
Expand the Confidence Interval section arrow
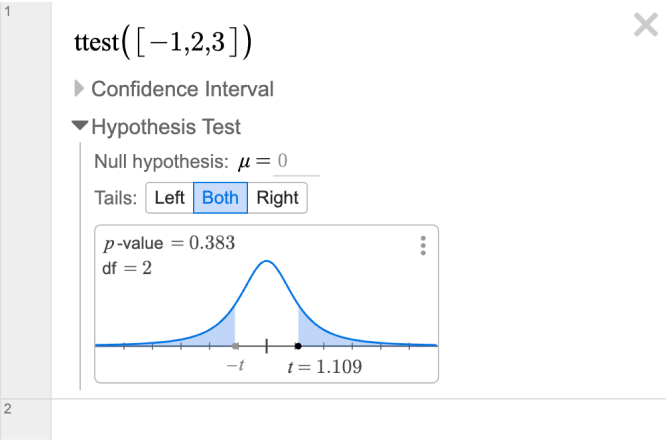[x=79, y=88]
